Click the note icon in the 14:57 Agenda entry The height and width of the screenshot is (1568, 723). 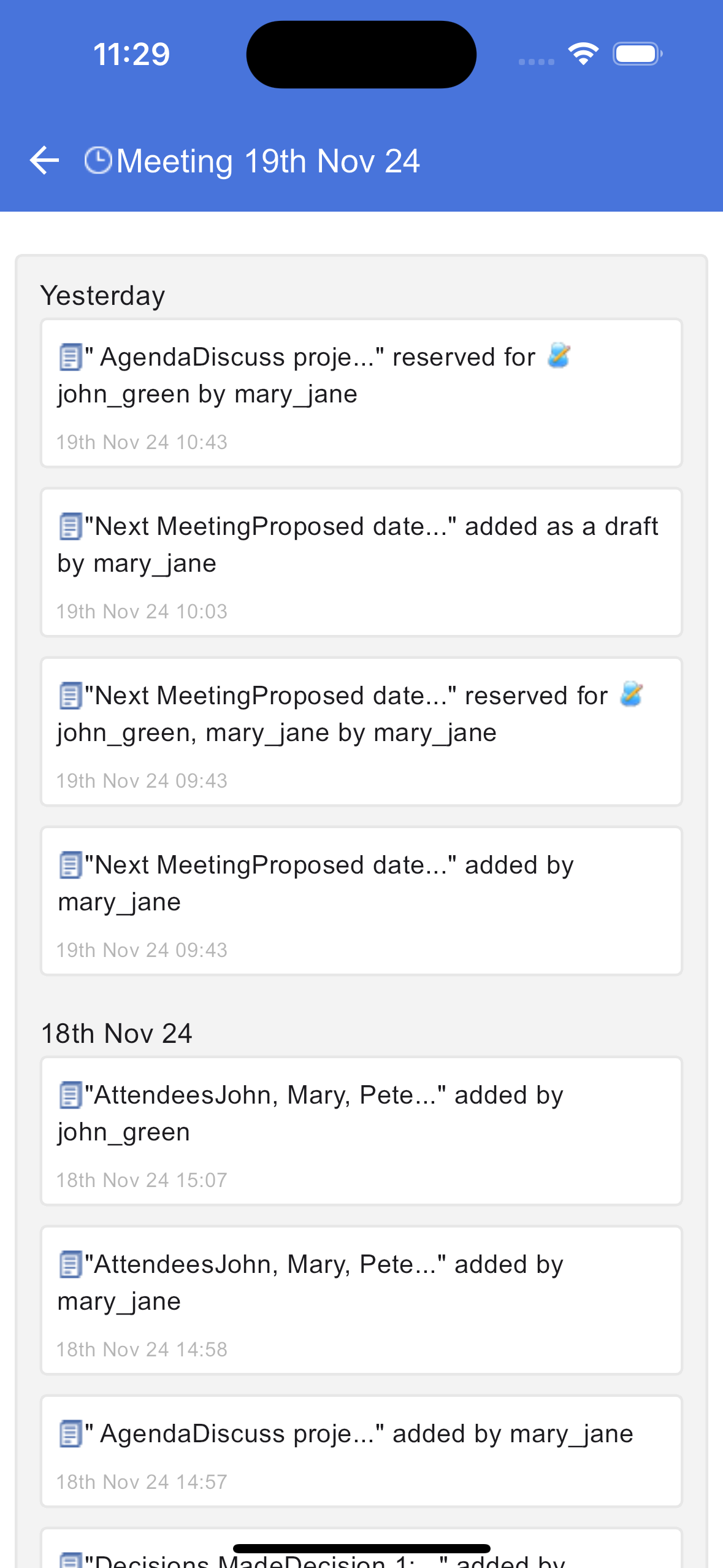pyautogui.click(x=71, y=1434)
